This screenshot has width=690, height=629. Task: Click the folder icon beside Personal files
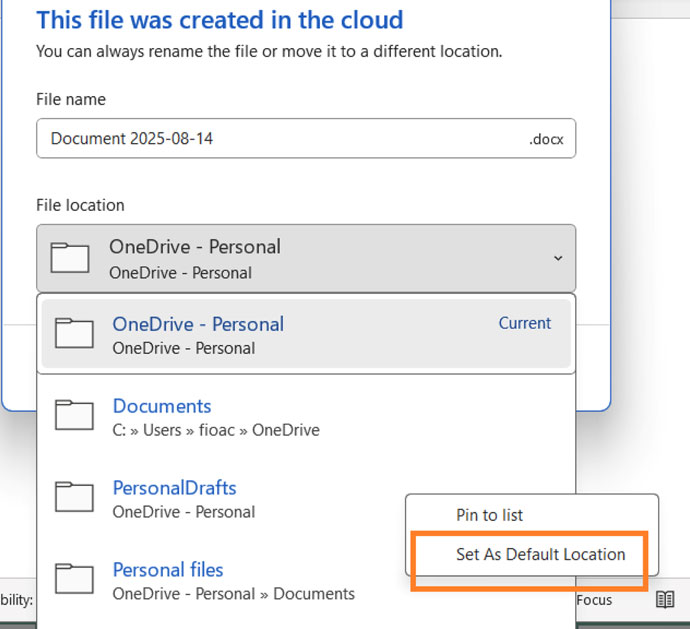(x=74, y=578)
